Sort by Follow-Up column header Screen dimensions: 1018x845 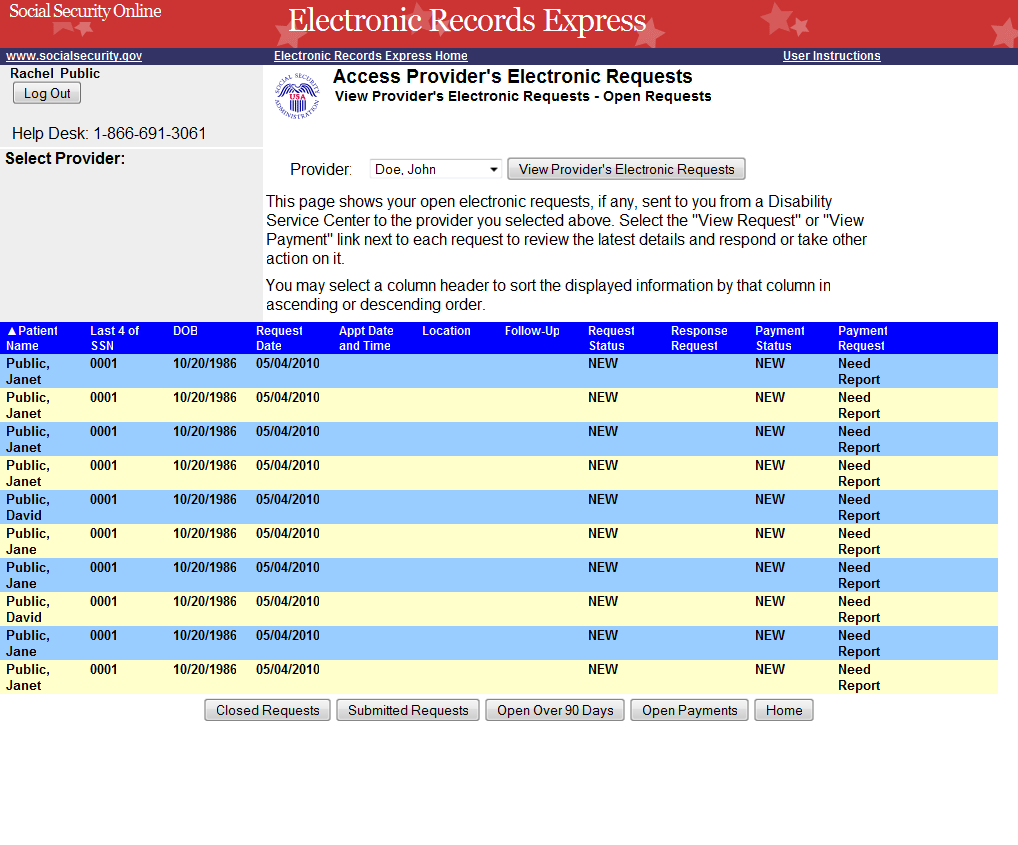pyautogui.click(x=532, y=331)
